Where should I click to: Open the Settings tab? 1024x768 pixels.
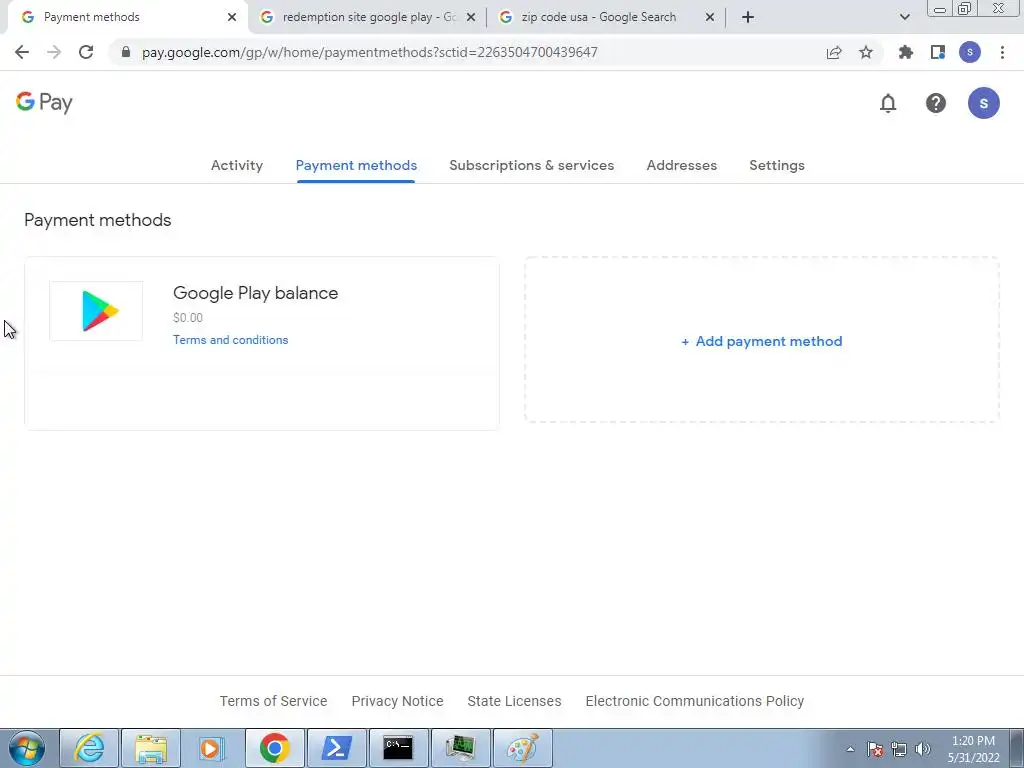coord(776,165)
